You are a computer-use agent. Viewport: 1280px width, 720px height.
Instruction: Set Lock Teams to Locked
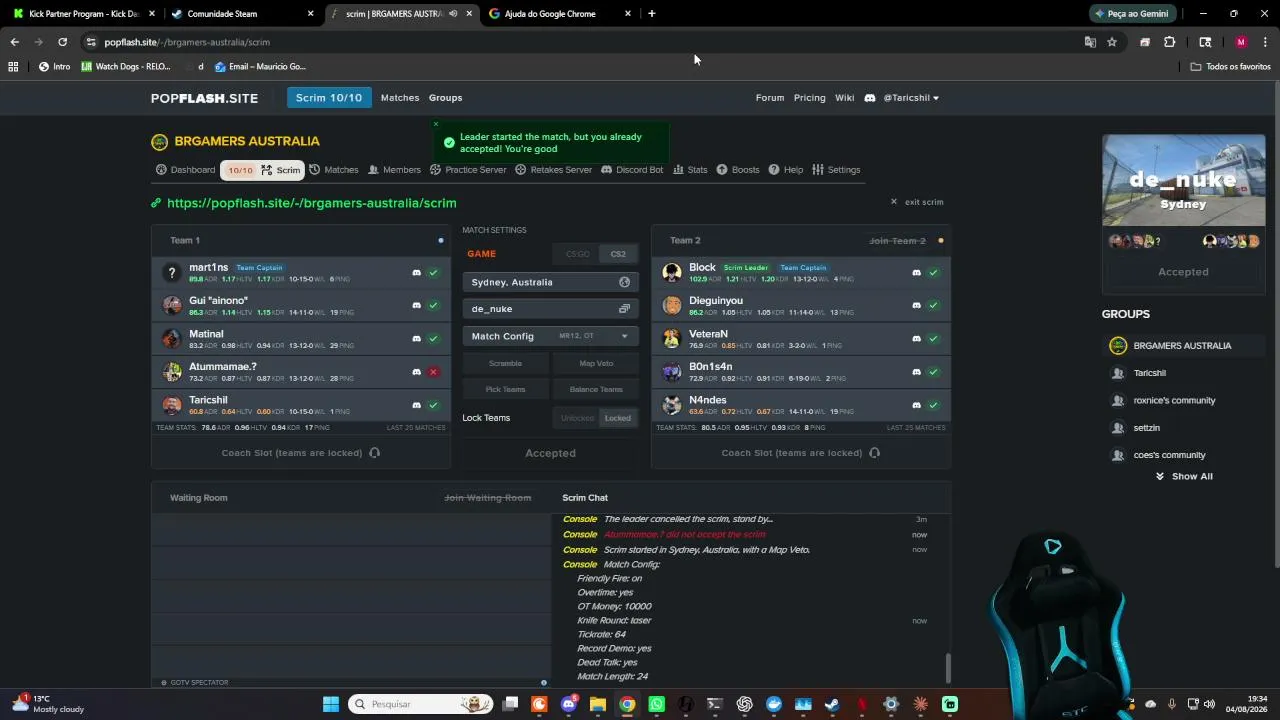click(x=618, y=418)
